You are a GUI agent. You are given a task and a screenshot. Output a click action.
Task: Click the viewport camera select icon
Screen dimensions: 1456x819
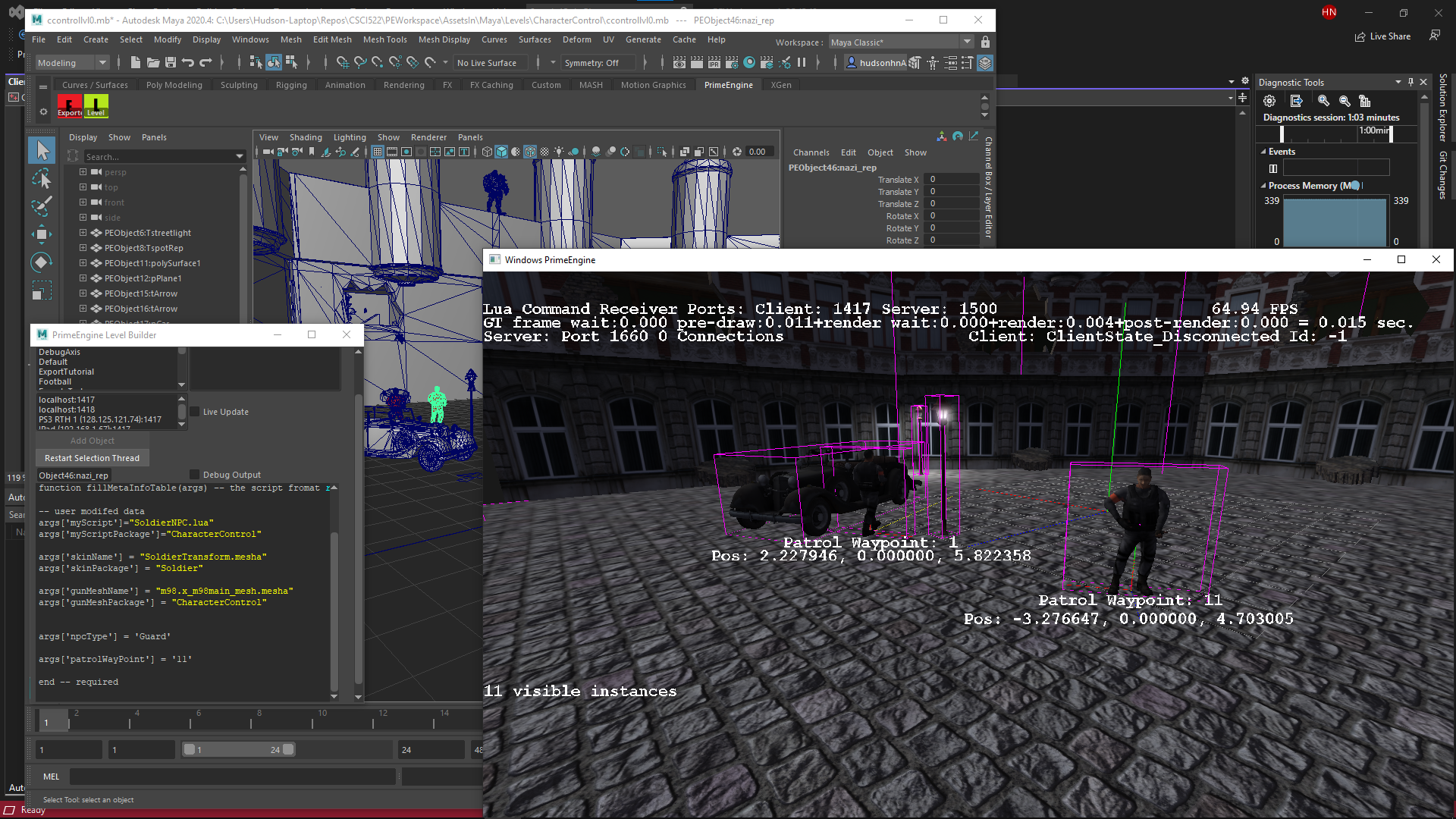pyautogui.click(x=268, y=152)
